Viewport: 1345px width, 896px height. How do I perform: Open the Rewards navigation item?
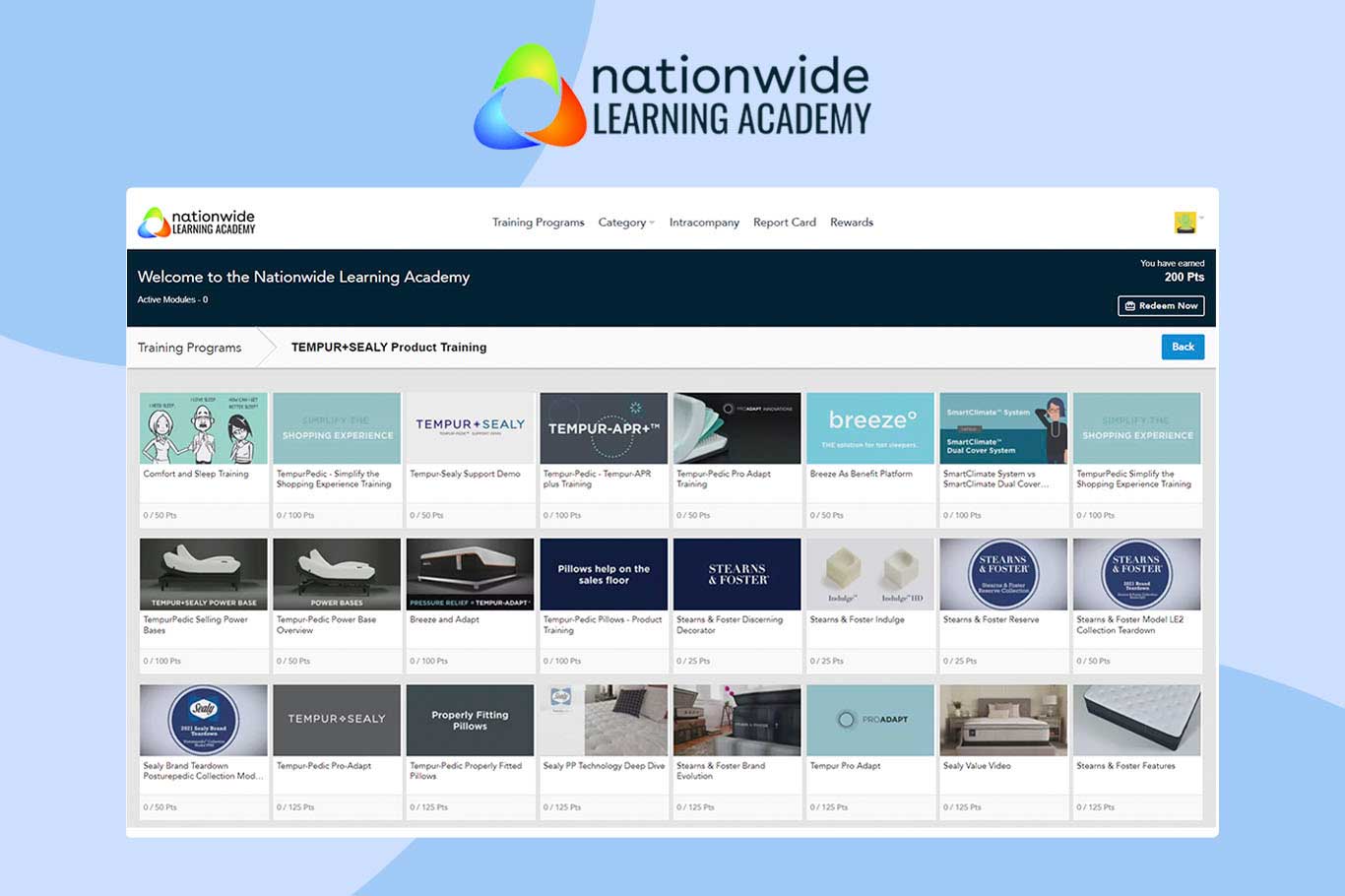click(851, 223)
